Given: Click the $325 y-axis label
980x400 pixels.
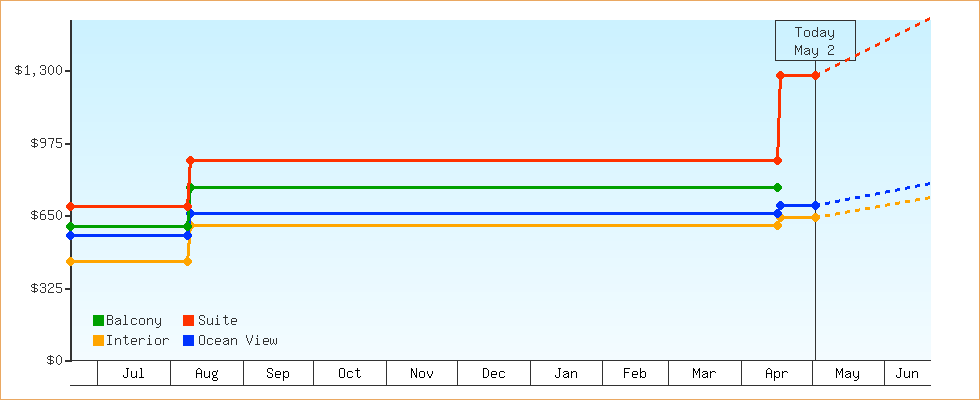Looking at the screenshot, I should [x=46, y=288].
